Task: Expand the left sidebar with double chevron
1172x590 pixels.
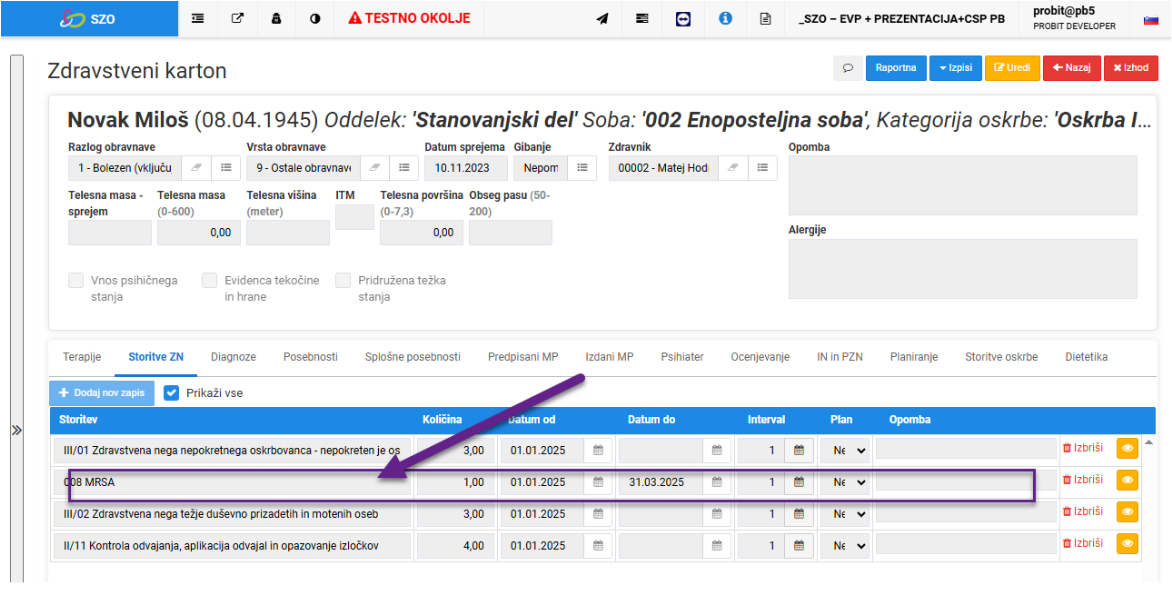Action: point(16,431)
